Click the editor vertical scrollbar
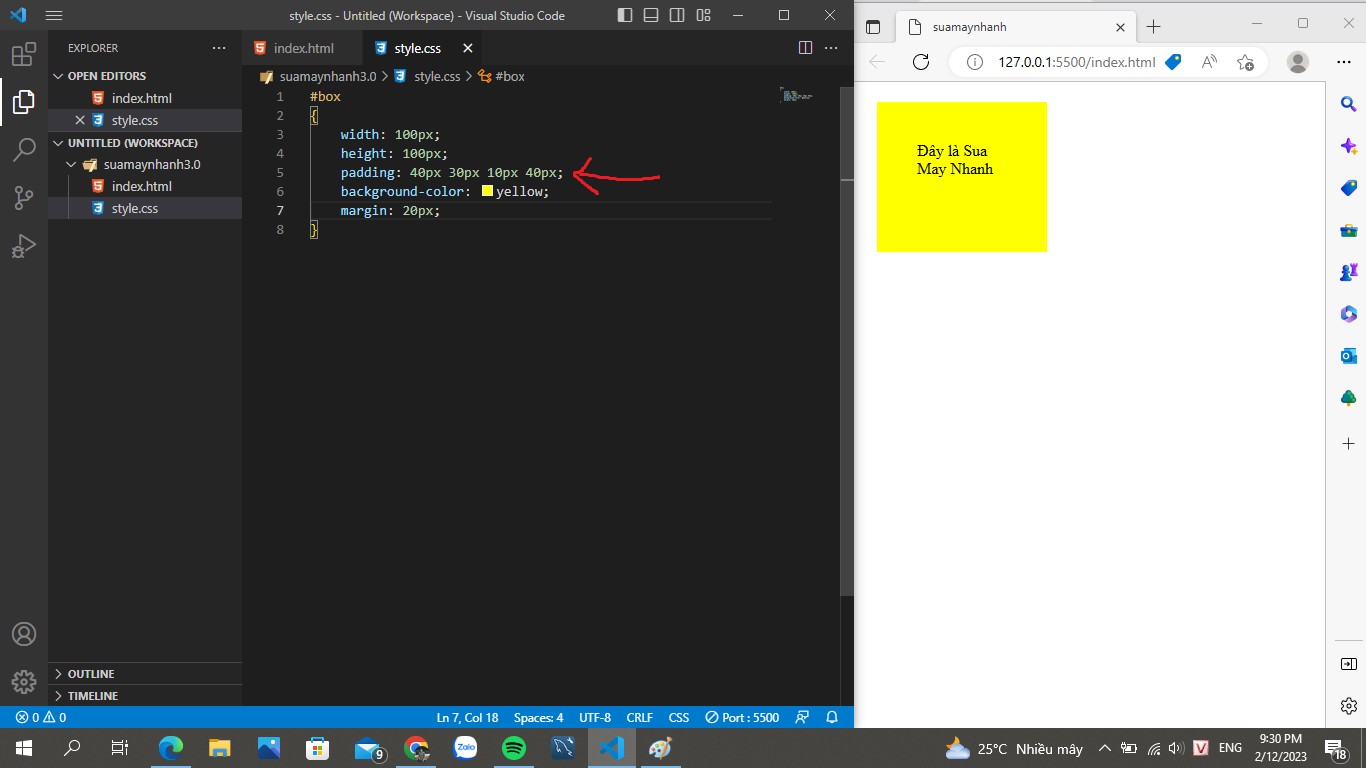 (x=847, y=340)
